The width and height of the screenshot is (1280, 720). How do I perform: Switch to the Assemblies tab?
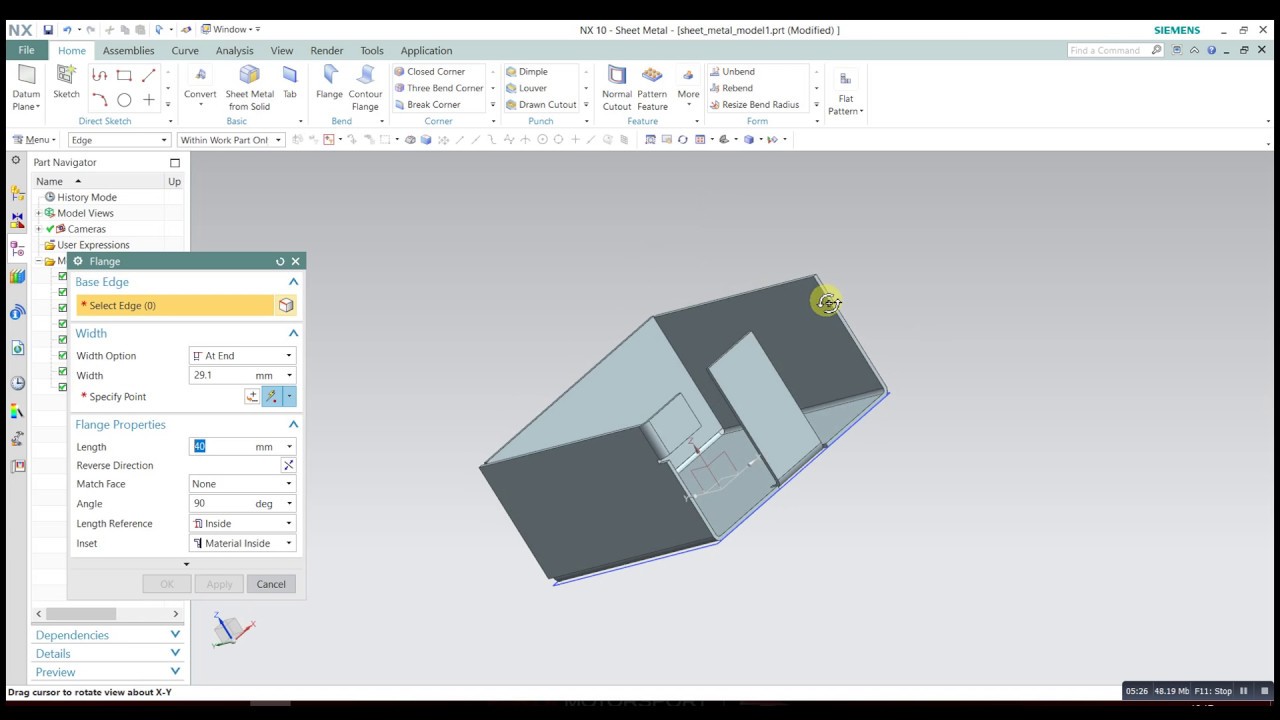point(128,51)
